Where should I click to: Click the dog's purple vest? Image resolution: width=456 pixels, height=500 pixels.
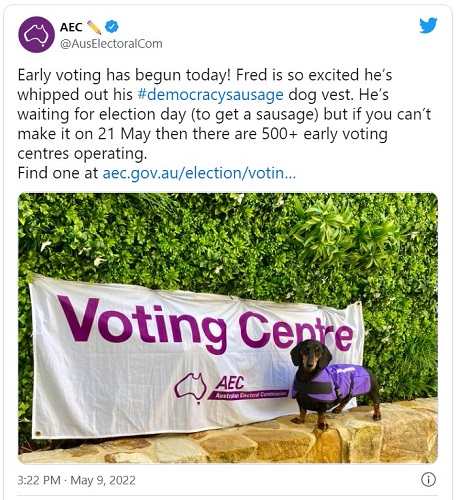click(332, 382)
